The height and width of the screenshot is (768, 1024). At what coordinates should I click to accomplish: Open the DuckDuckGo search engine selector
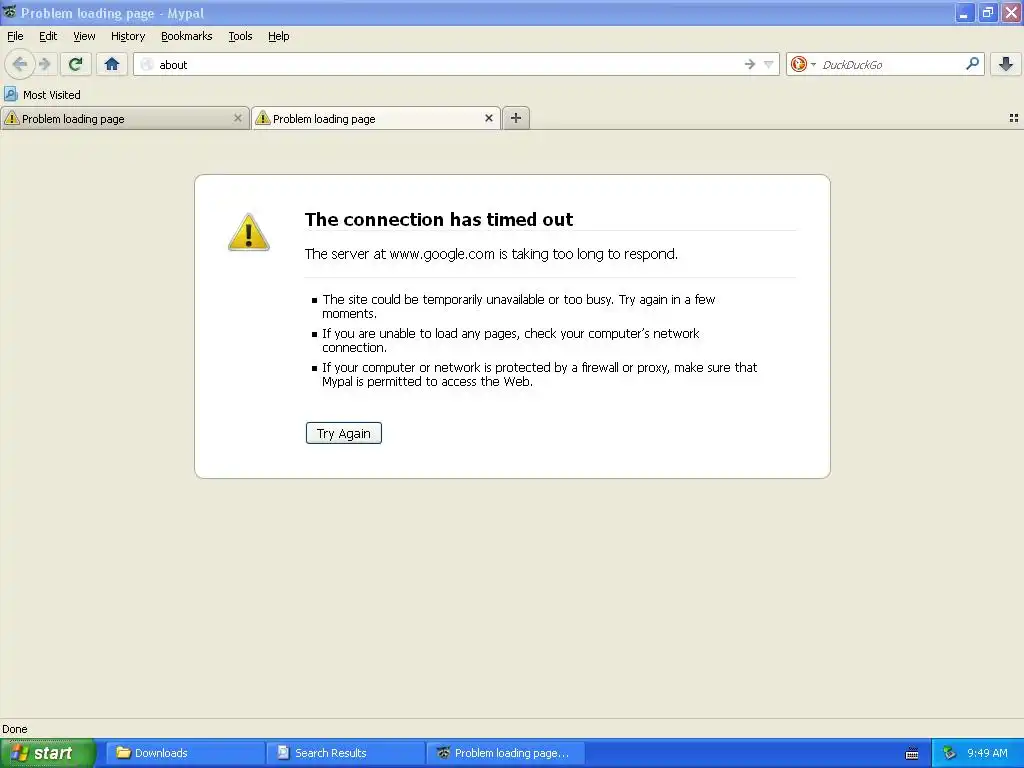pos(803,64)
